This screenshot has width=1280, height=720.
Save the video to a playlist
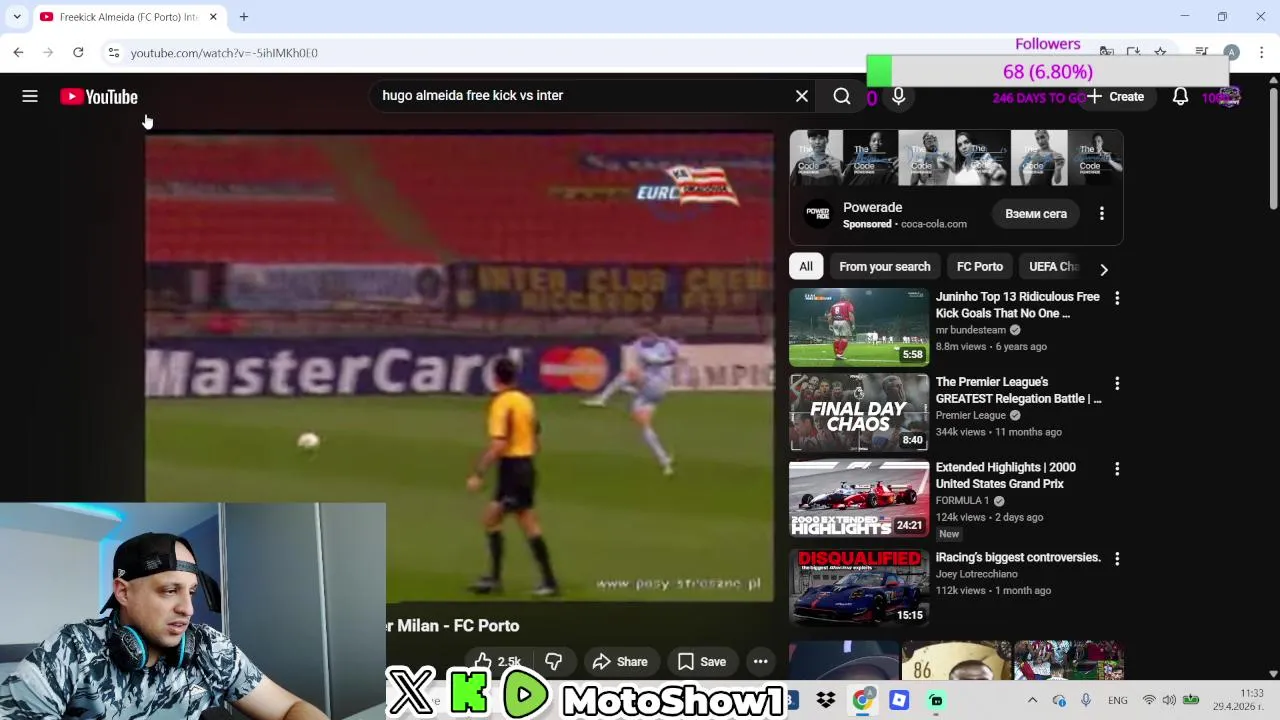click(x=702, y=661)
